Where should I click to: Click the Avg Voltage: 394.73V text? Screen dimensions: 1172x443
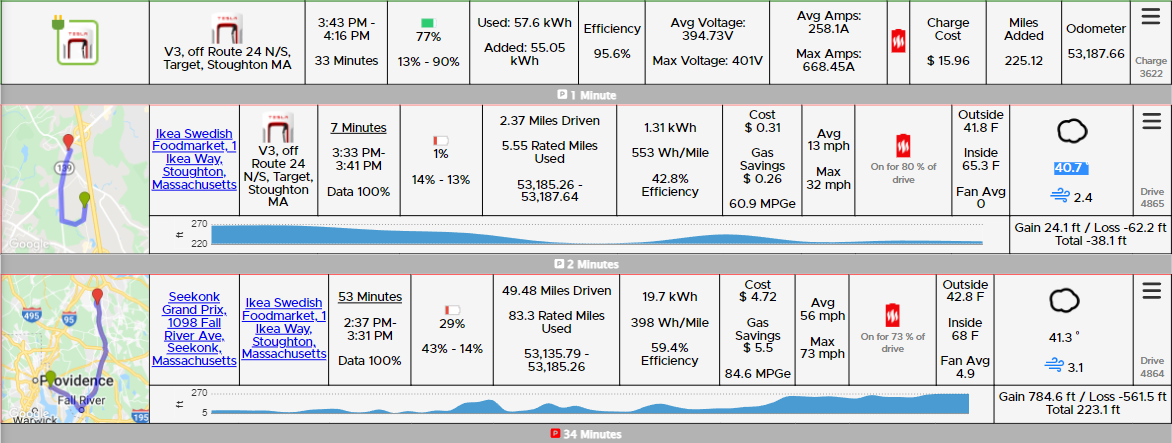click(x=708, y=29)
